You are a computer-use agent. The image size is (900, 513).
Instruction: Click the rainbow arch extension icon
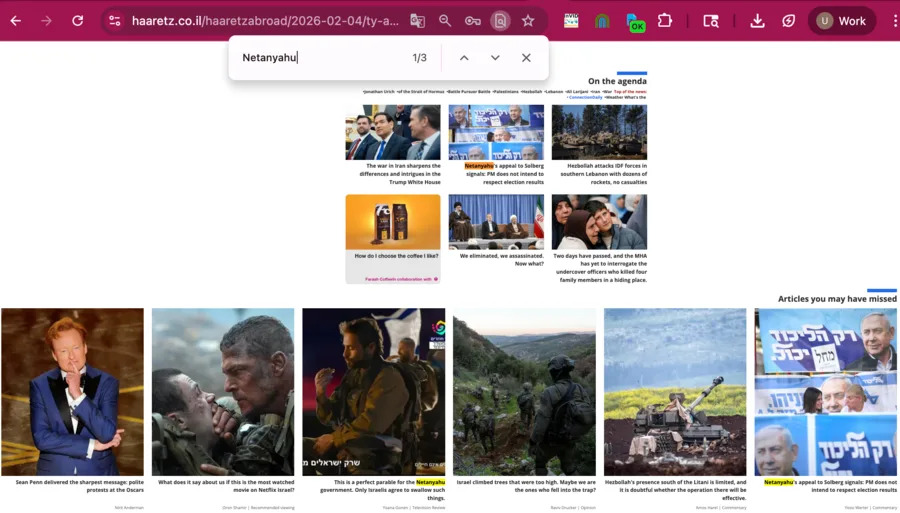tap(602, 21)
